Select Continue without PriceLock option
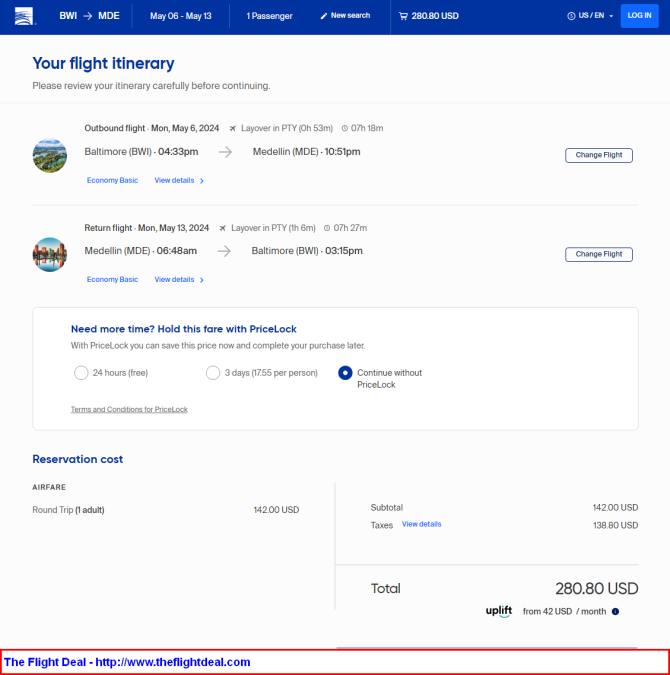This screenshot has width=670, height=675. pos(345,373)
